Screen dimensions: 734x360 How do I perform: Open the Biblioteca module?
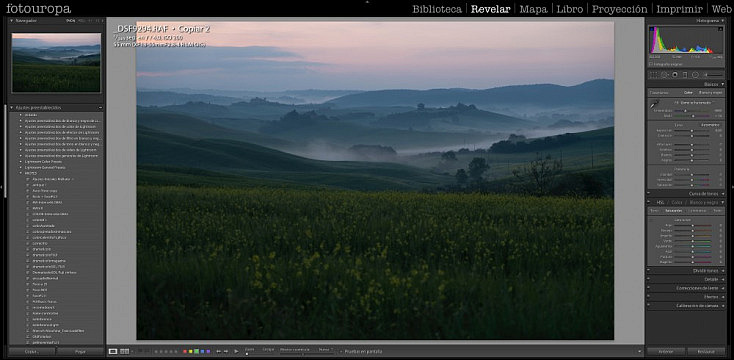[x=437, y=9]
